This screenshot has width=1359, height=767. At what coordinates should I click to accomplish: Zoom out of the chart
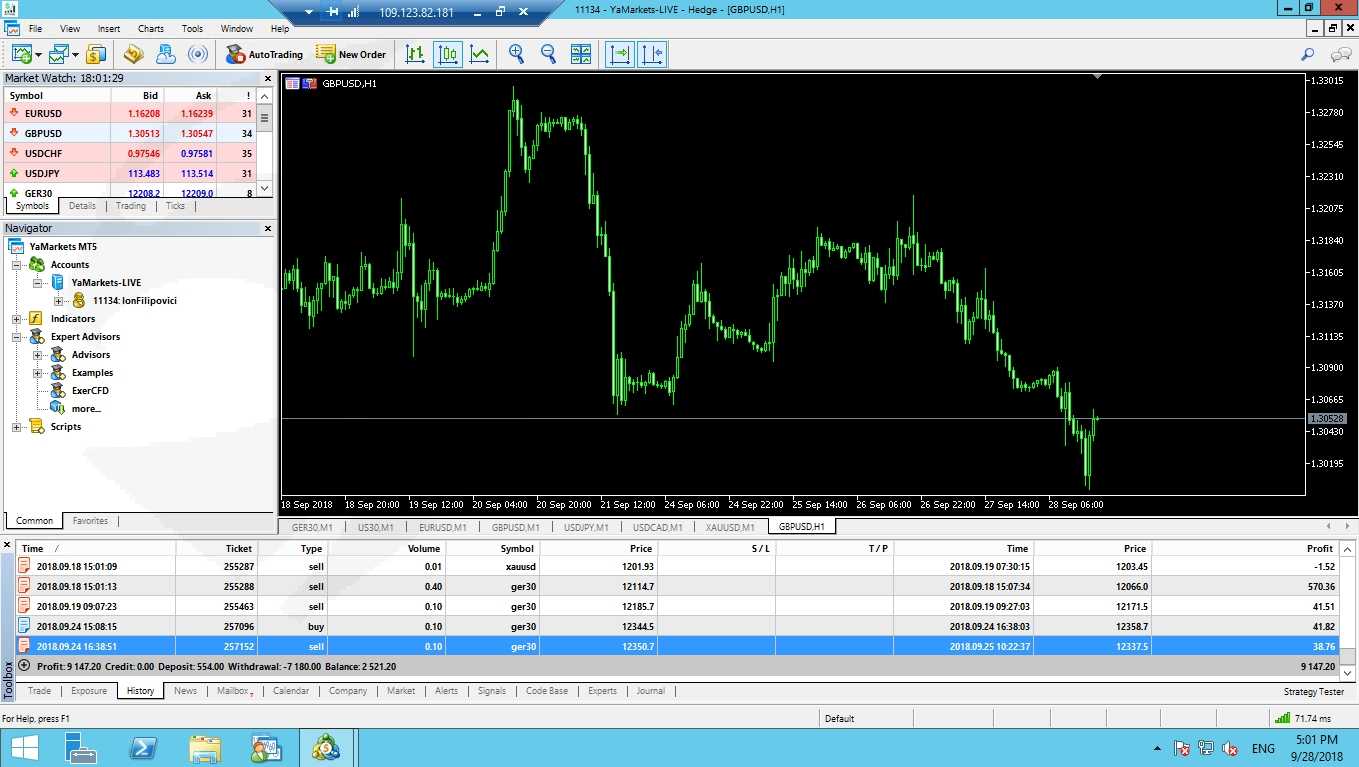click(x=548, y=54)
